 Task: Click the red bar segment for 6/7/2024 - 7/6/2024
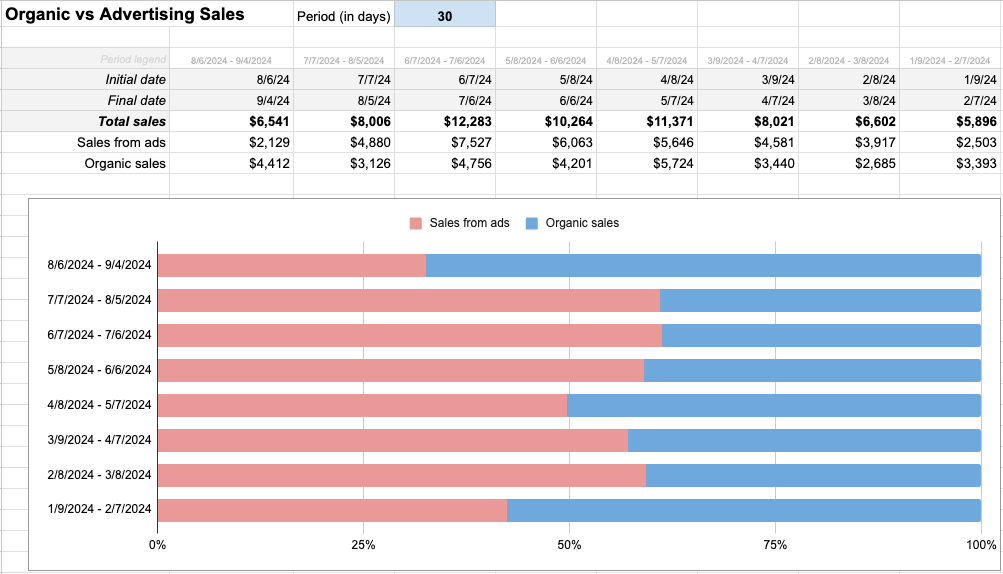coord(409,335)
